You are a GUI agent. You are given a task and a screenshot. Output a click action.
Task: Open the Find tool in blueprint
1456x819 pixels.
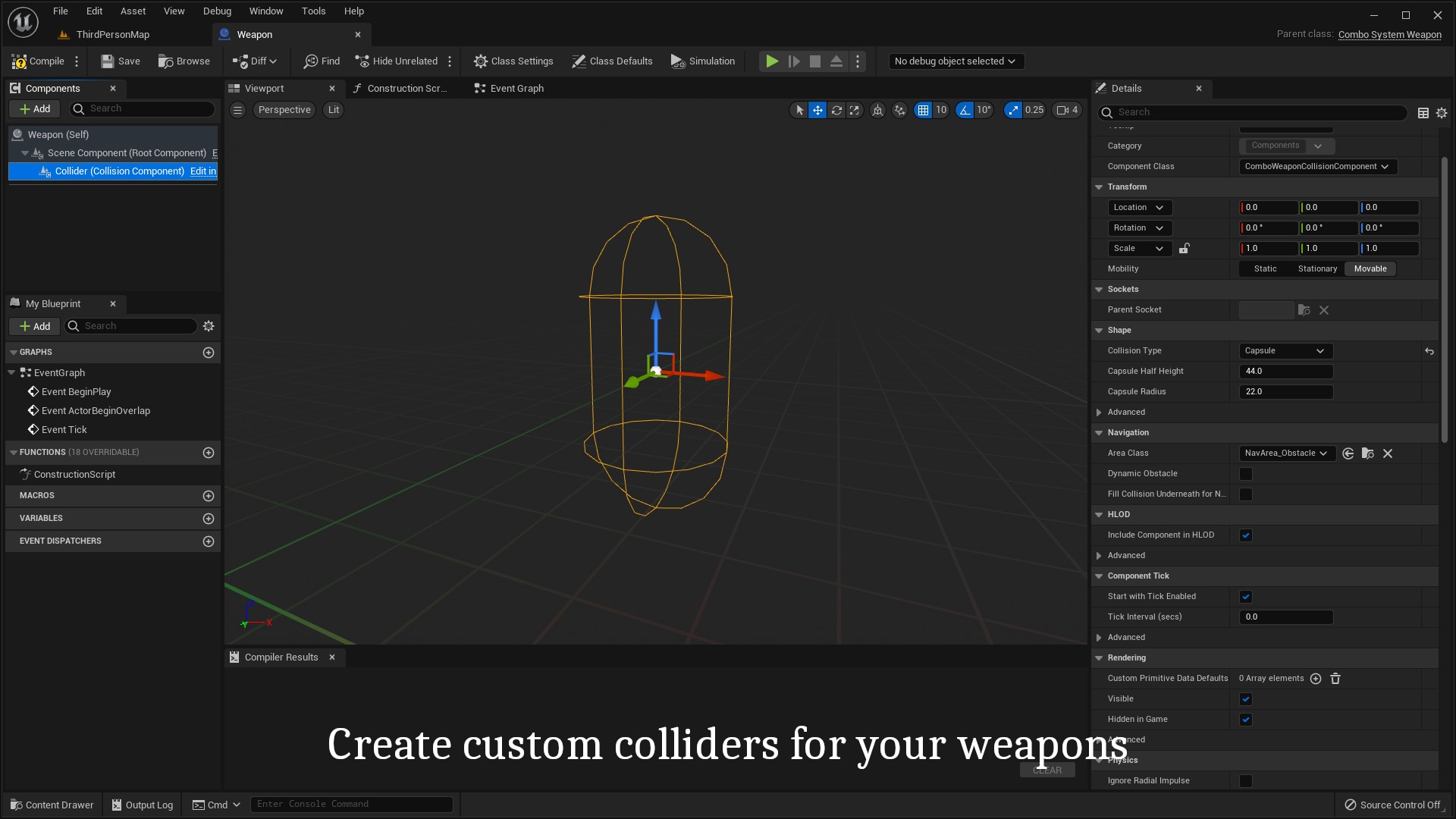click(321, 61)
